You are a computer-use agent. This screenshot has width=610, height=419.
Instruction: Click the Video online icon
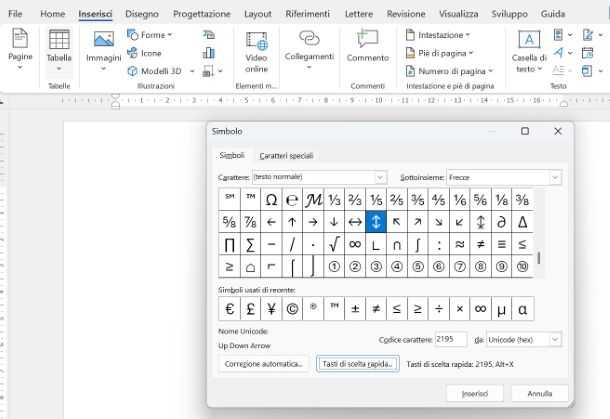coord(256,51)
